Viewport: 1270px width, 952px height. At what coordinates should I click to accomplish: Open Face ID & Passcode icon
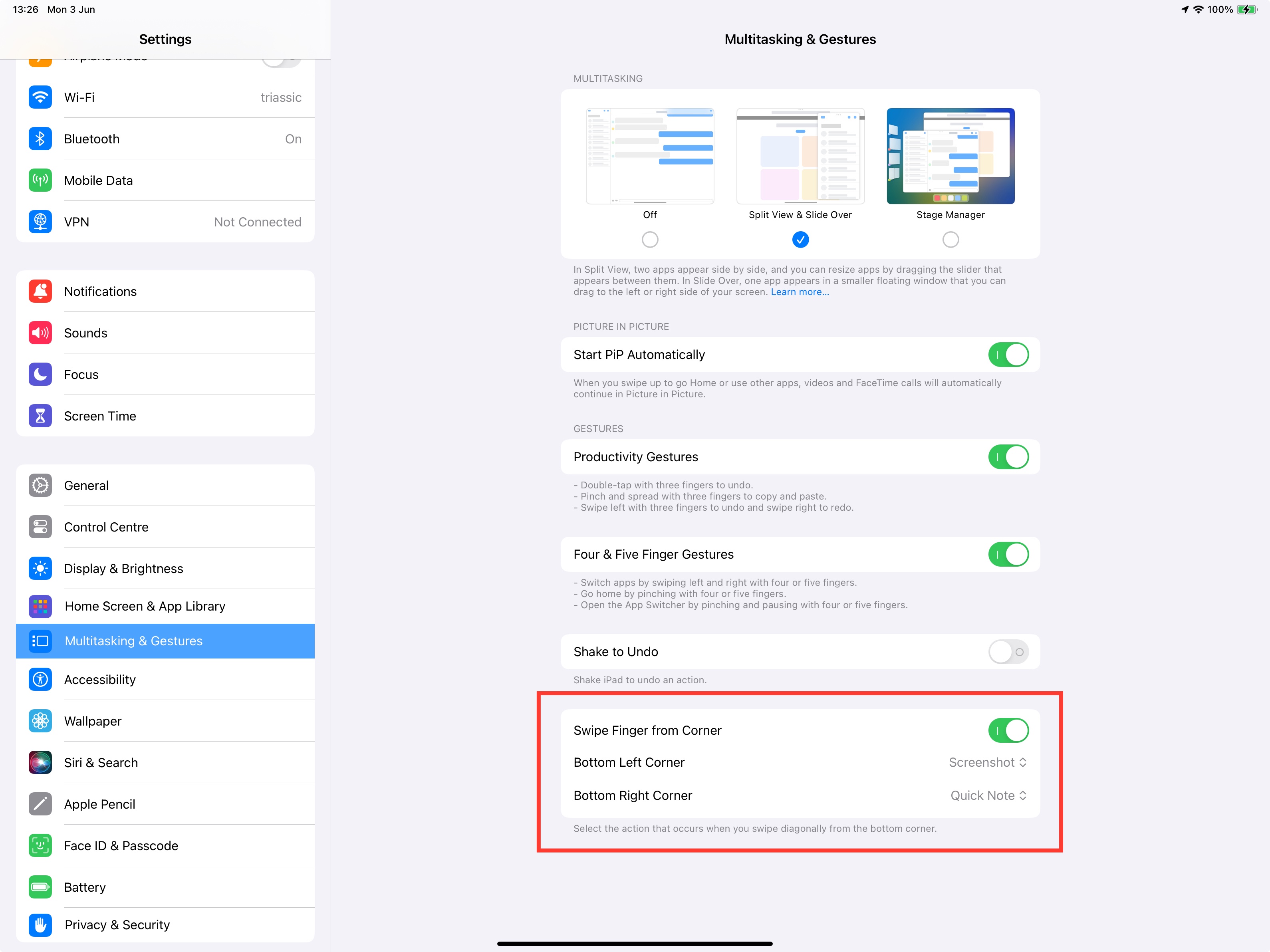(x=40, y=845)
